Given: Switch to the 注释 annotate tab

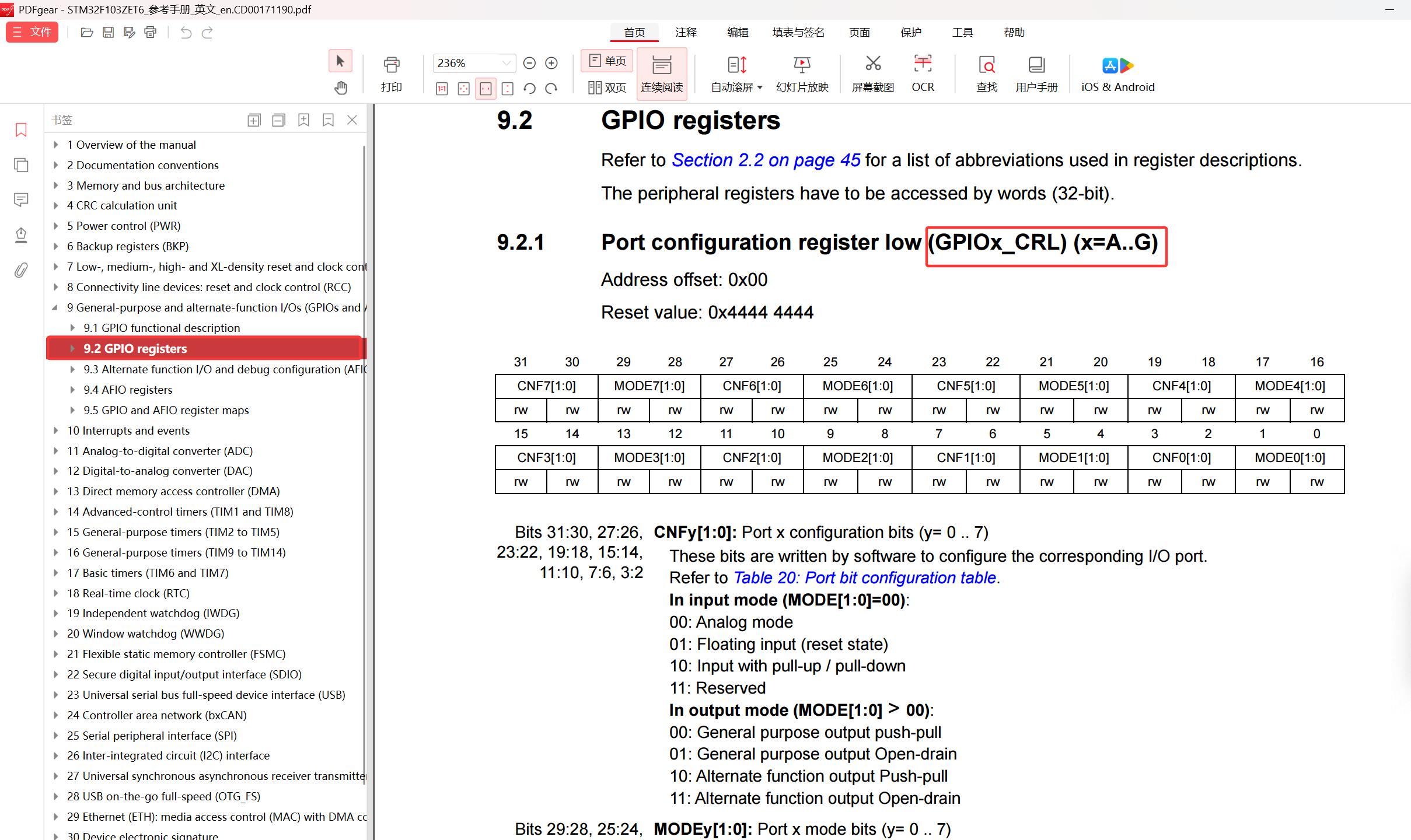Looking at the screenshot, I should tap(686, 33).
